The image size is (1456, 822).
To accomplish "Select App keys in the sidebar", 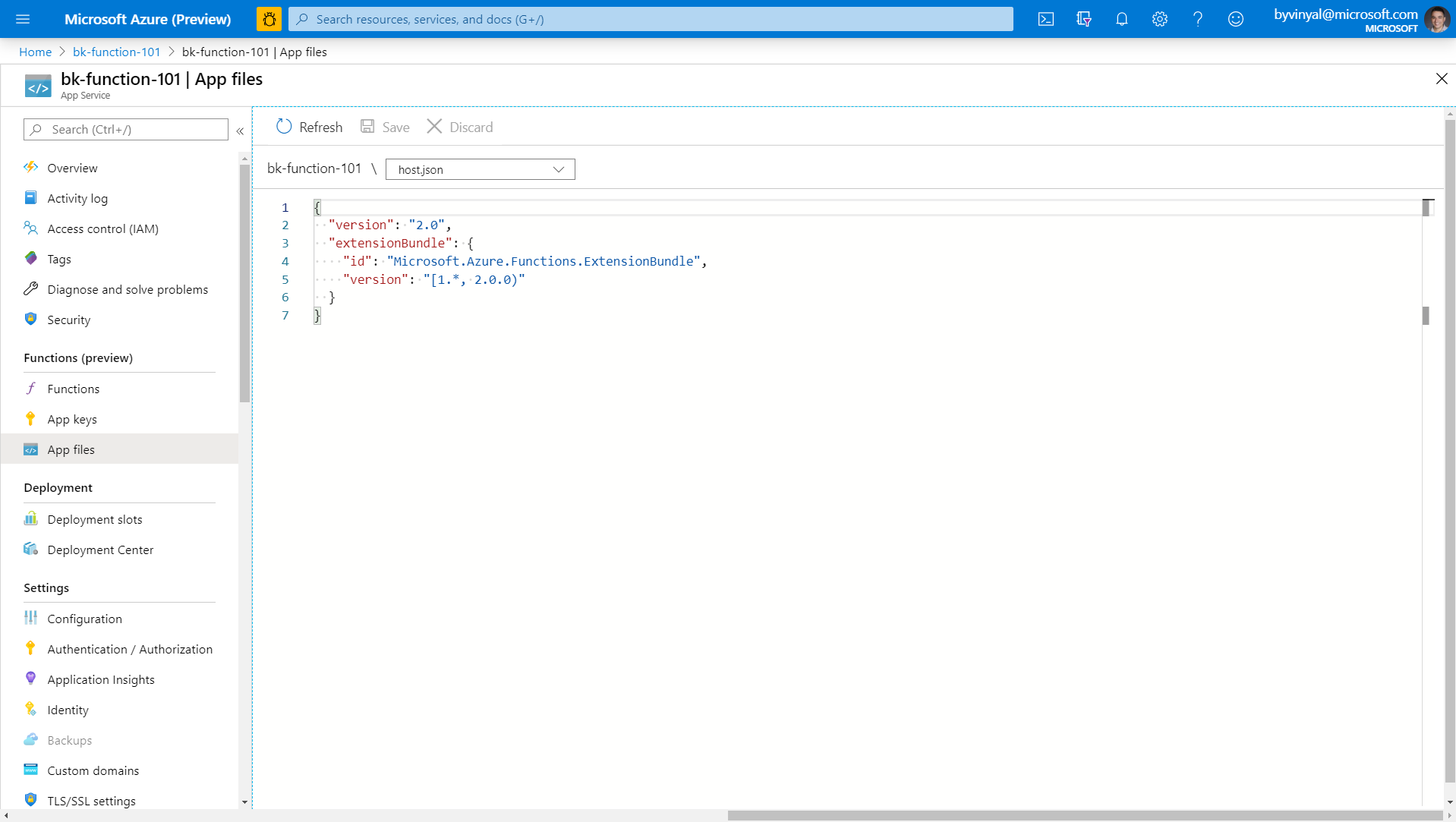I will point(72,419).
